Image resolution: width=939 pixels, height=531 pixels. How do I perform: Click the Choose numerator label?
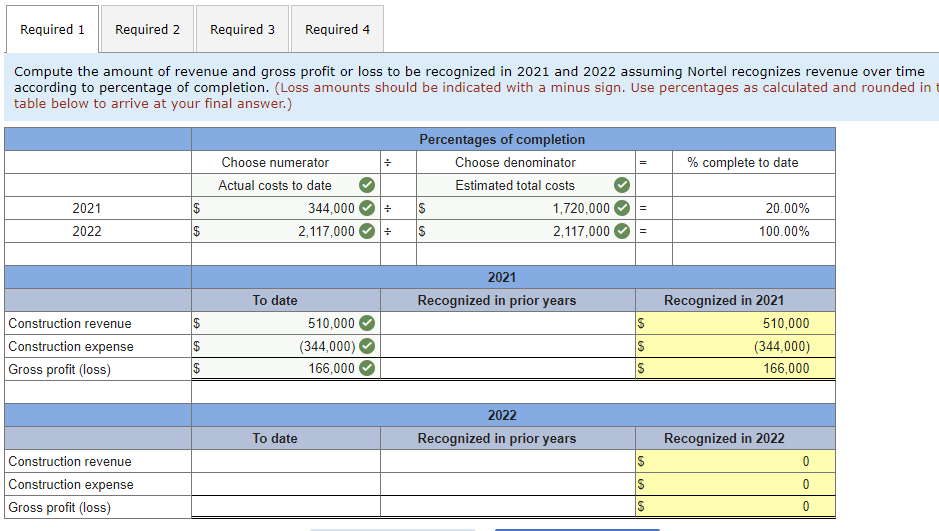[275, 162]
